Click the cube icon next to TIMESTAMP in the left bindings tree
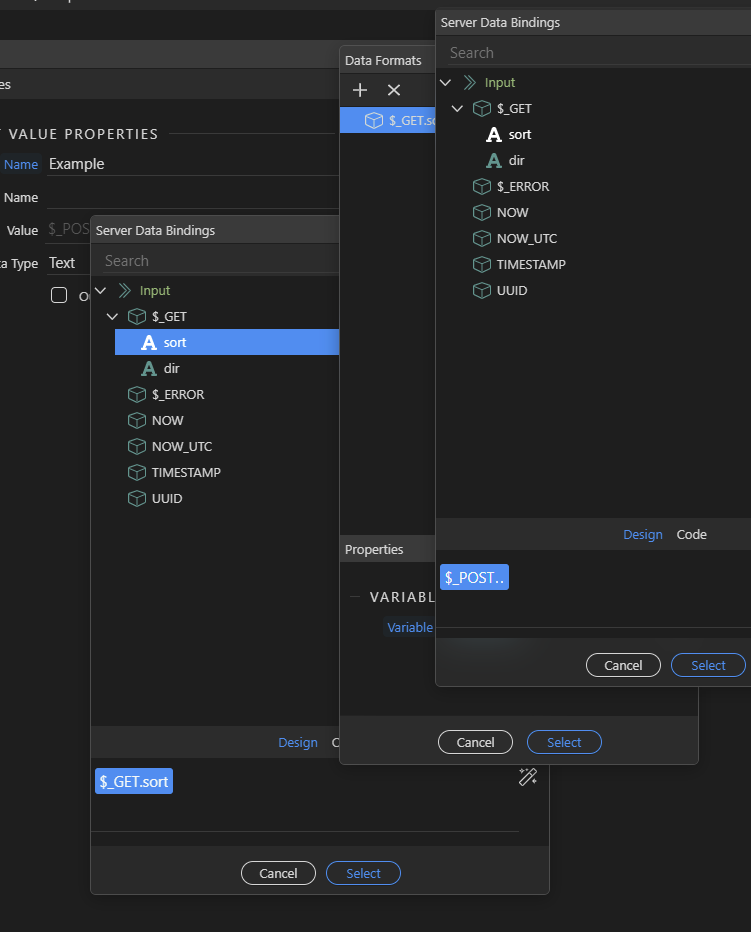 coord(136,472)
